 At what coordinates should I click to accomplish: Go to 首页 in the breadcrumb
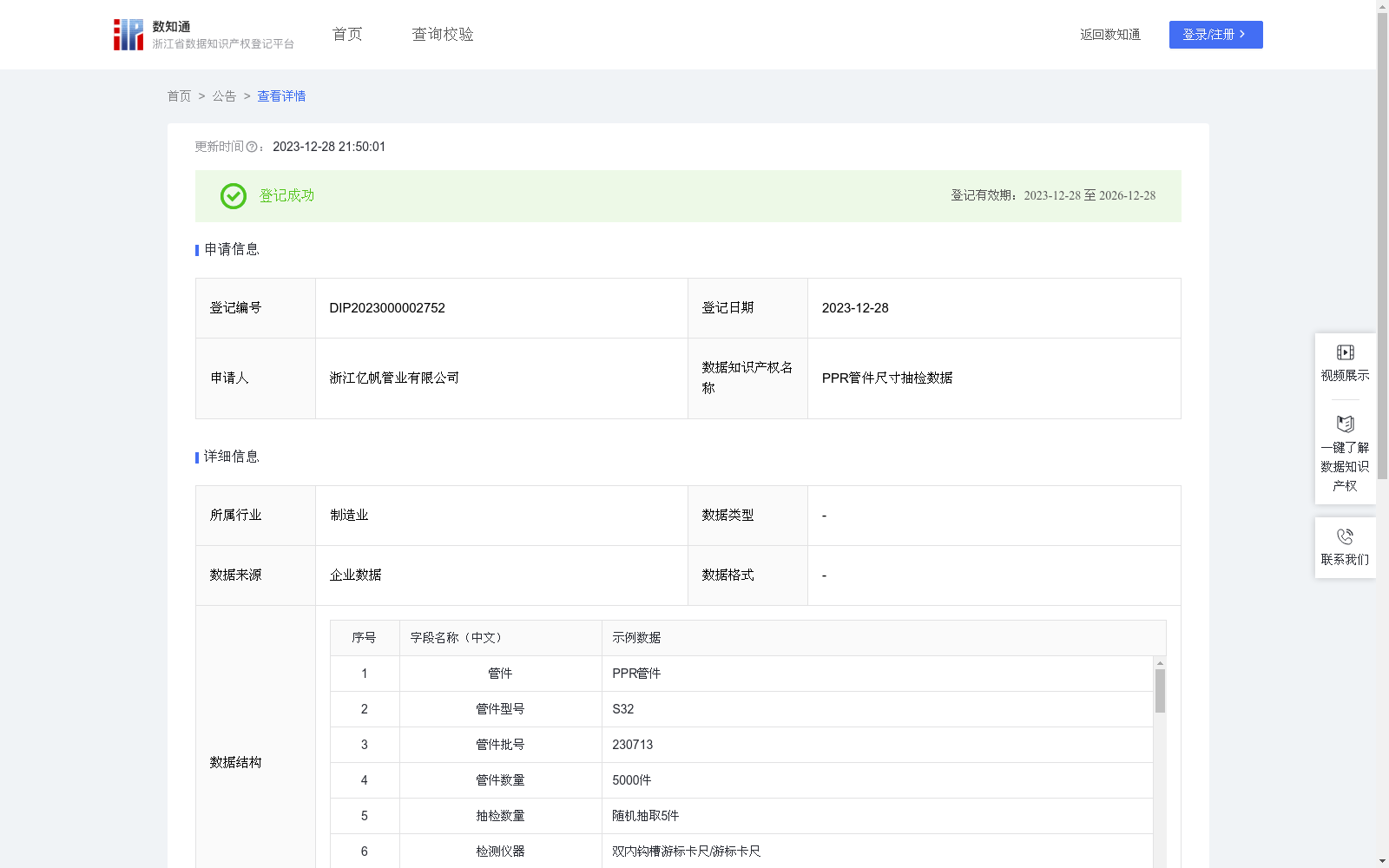pos(179,96)
